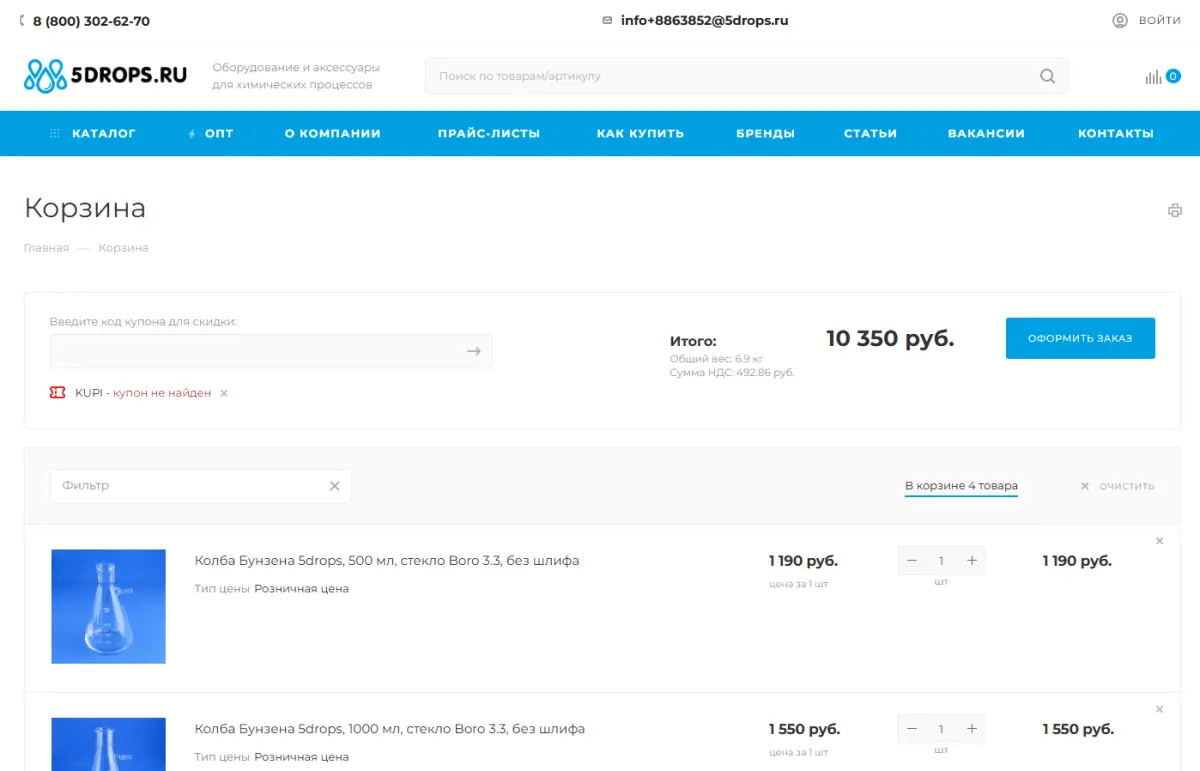
Task: Open the compare list icon
Action: [1153, 77]
